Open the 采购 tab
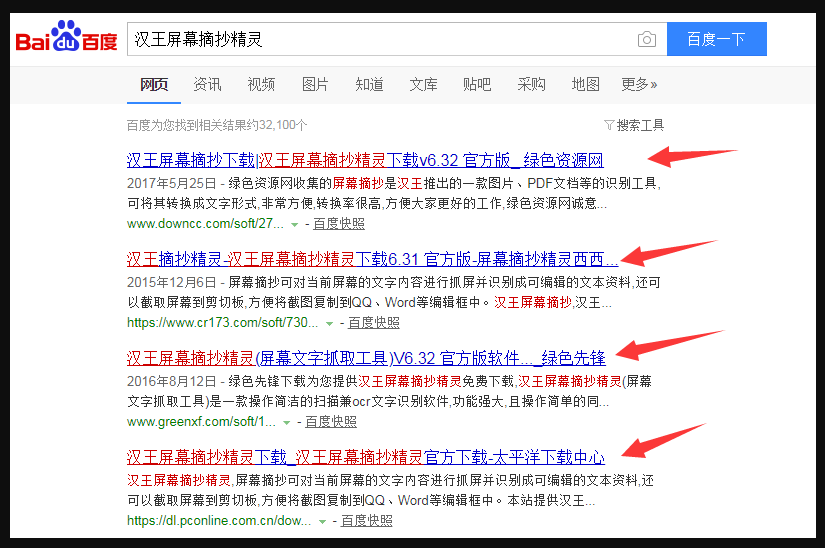The height and width of the screenshot is (548, 825). coord(531,84)
